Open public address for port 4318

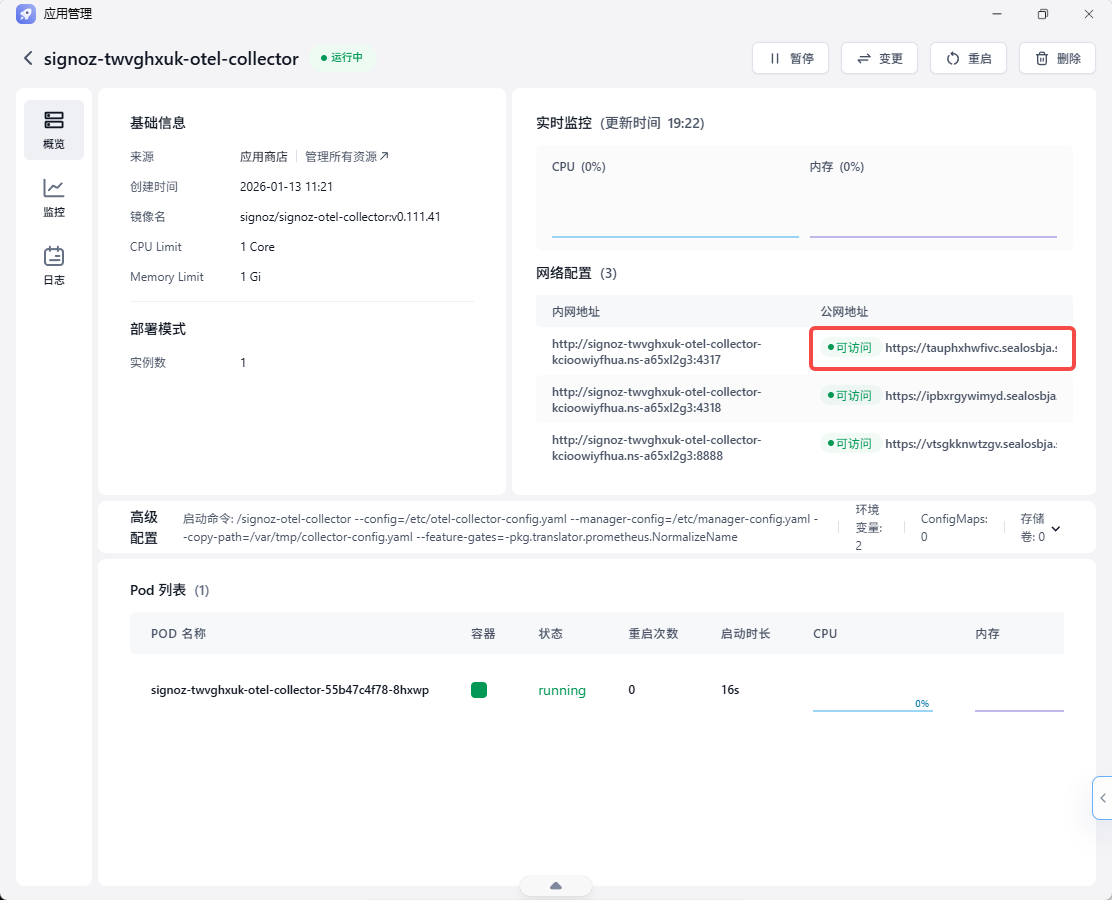[x=971, y=396]
